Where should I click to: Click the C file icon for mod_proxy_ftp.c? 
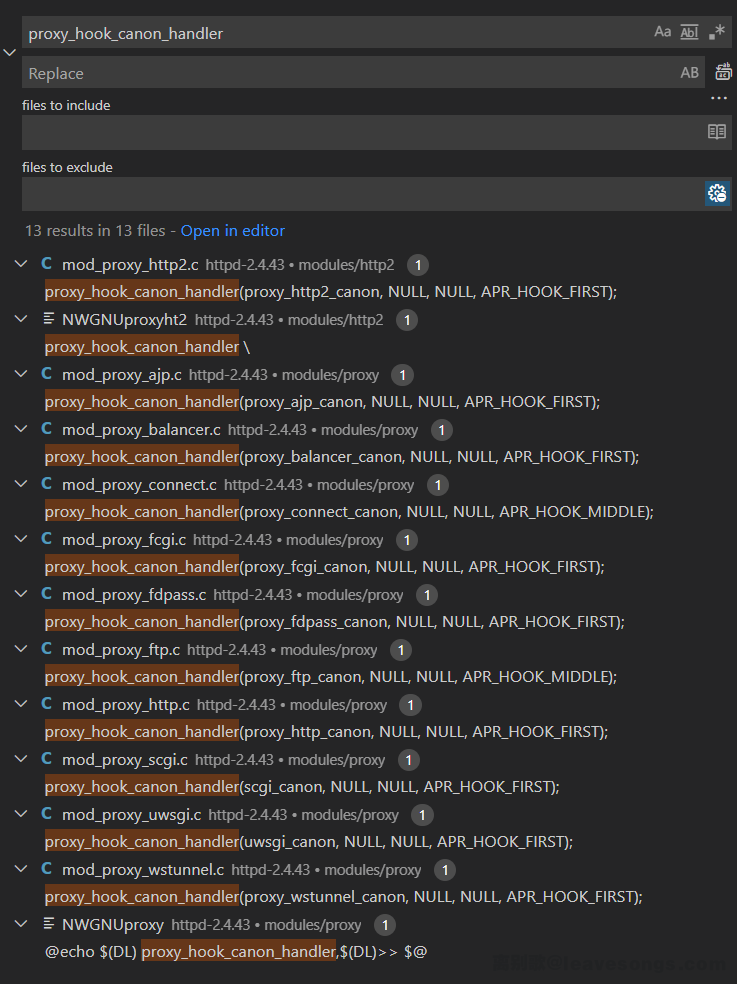click(47, 649)
